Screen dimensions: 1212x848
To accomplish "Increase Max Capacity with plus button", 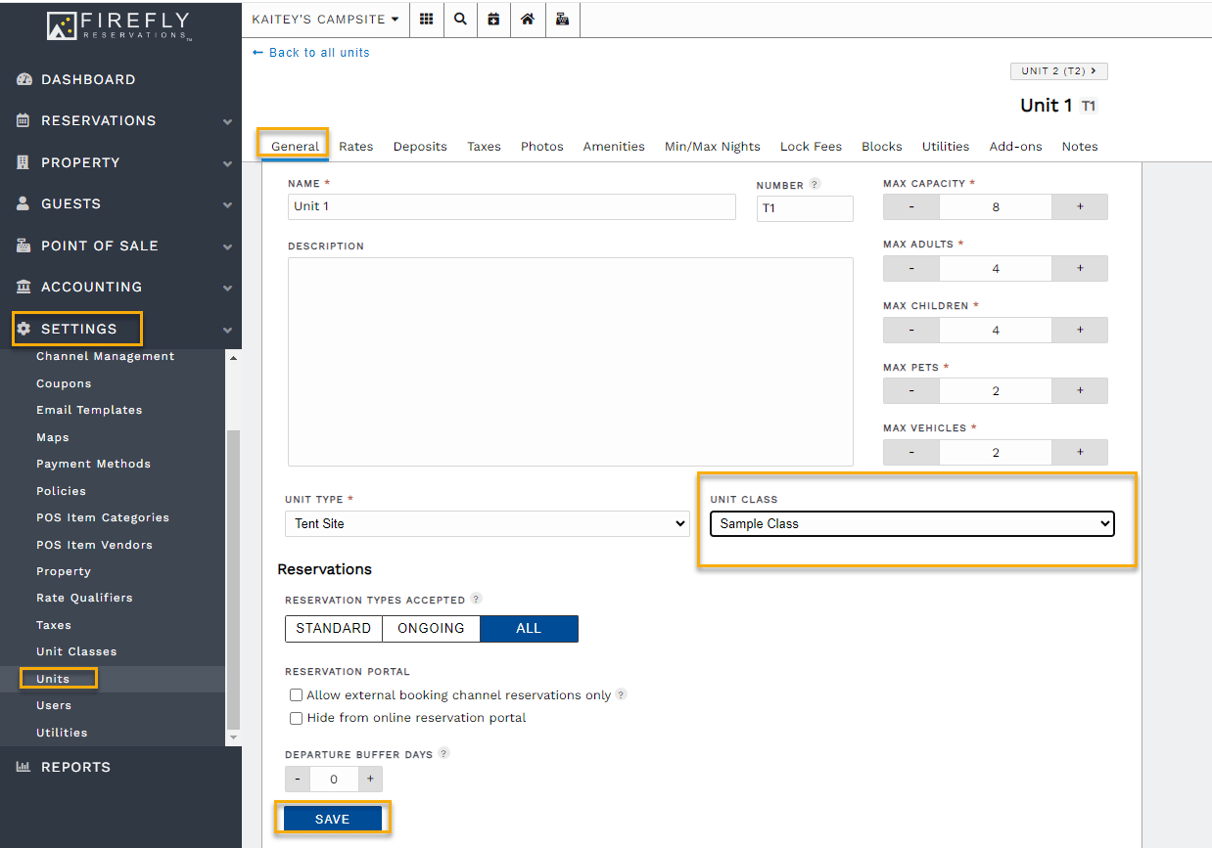I will (1080, 207).
